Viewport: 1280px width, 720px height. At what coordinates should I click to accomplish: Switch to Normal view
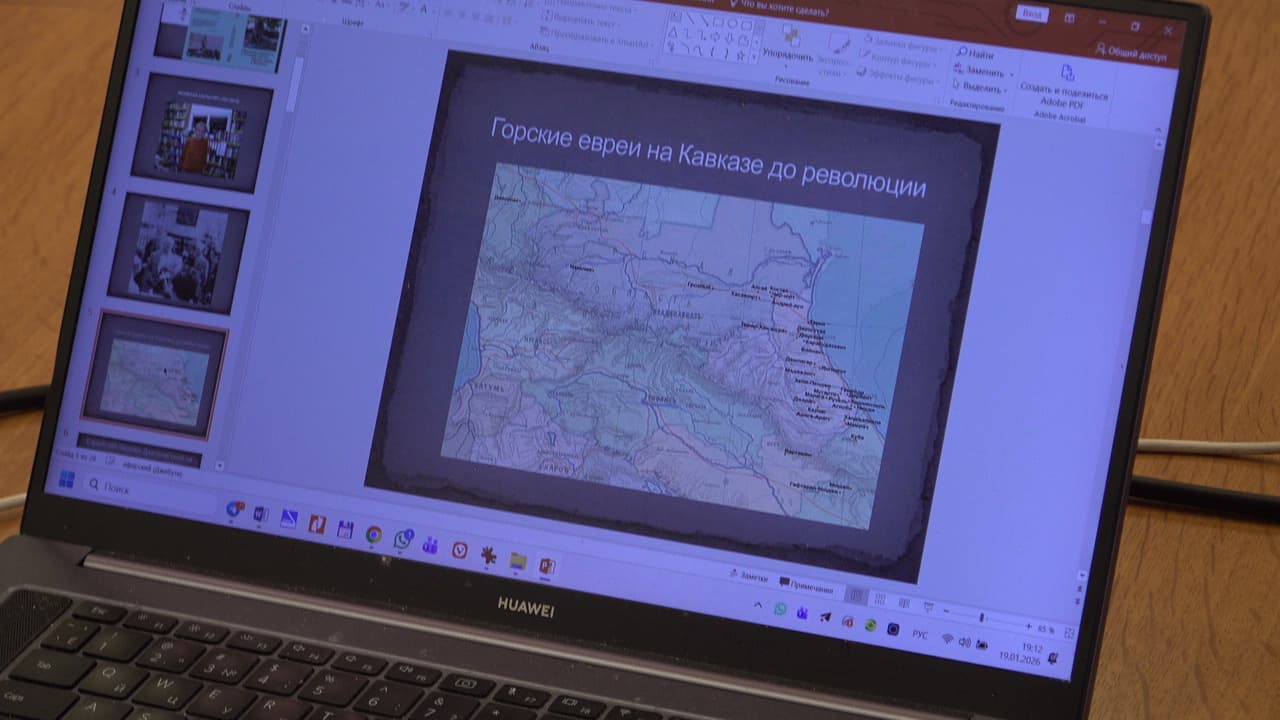(x=856, y=594)
